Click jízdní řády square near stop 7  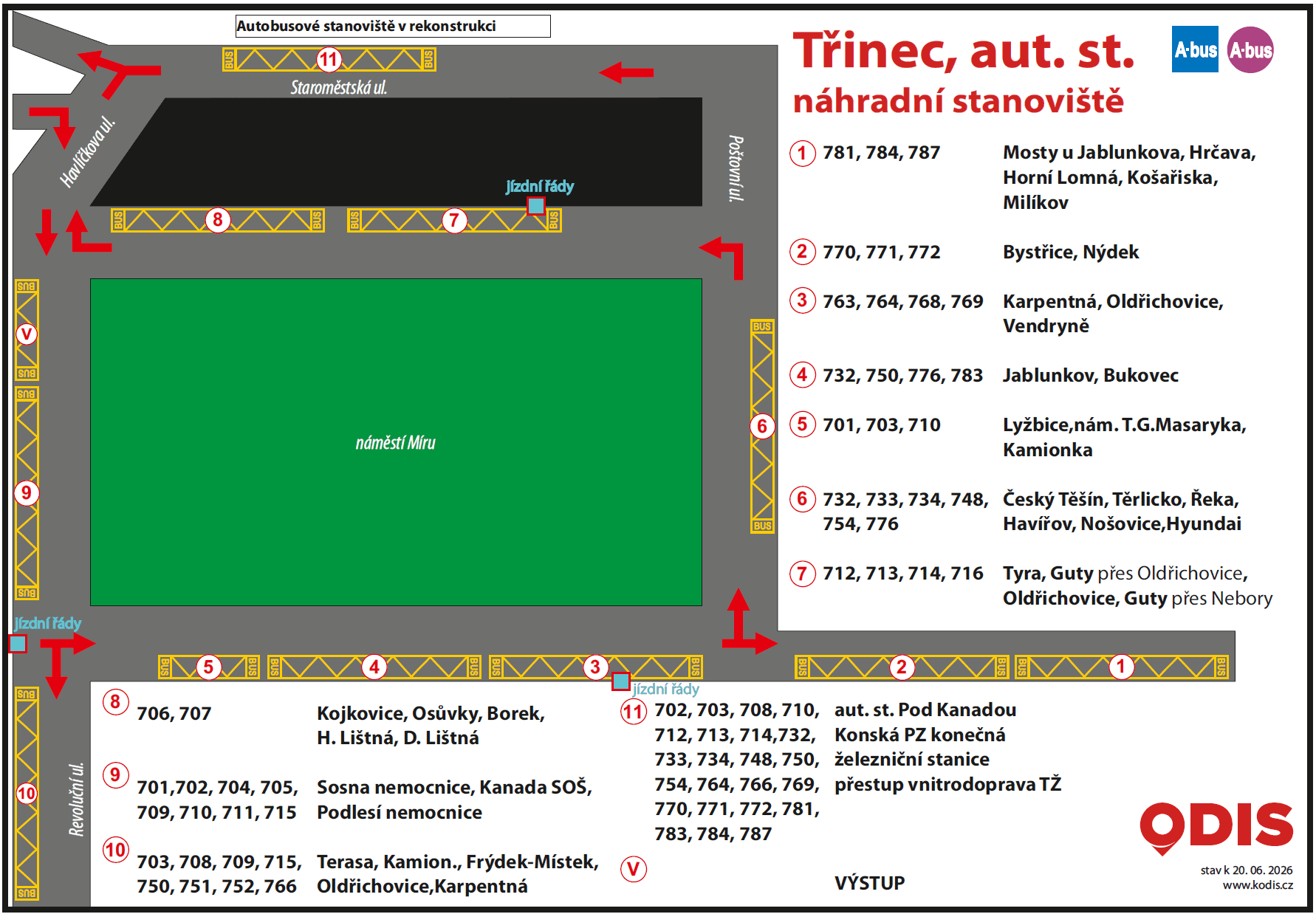[536, 205]
